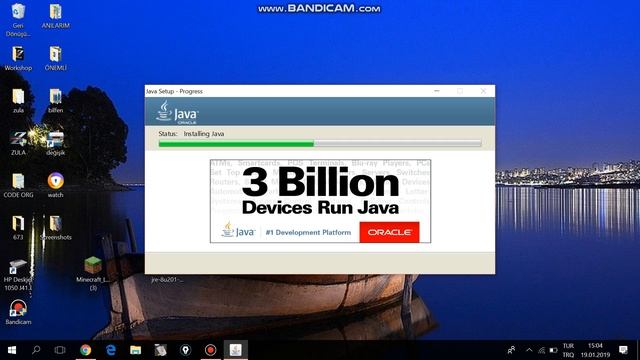Expand hidden system tray icons chevron

click(x=529, y=350)
